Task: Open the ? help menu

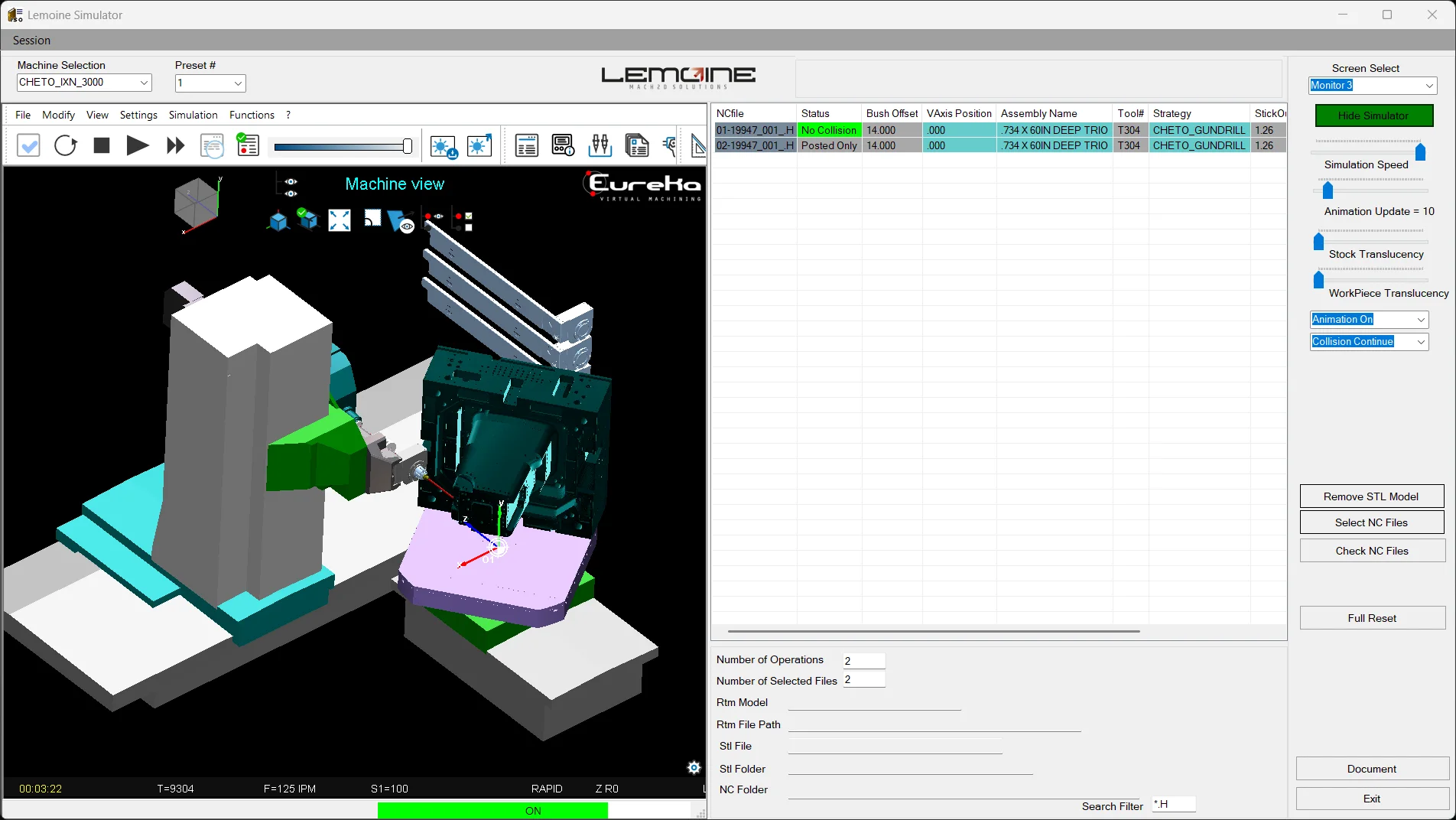Action: 288,115
